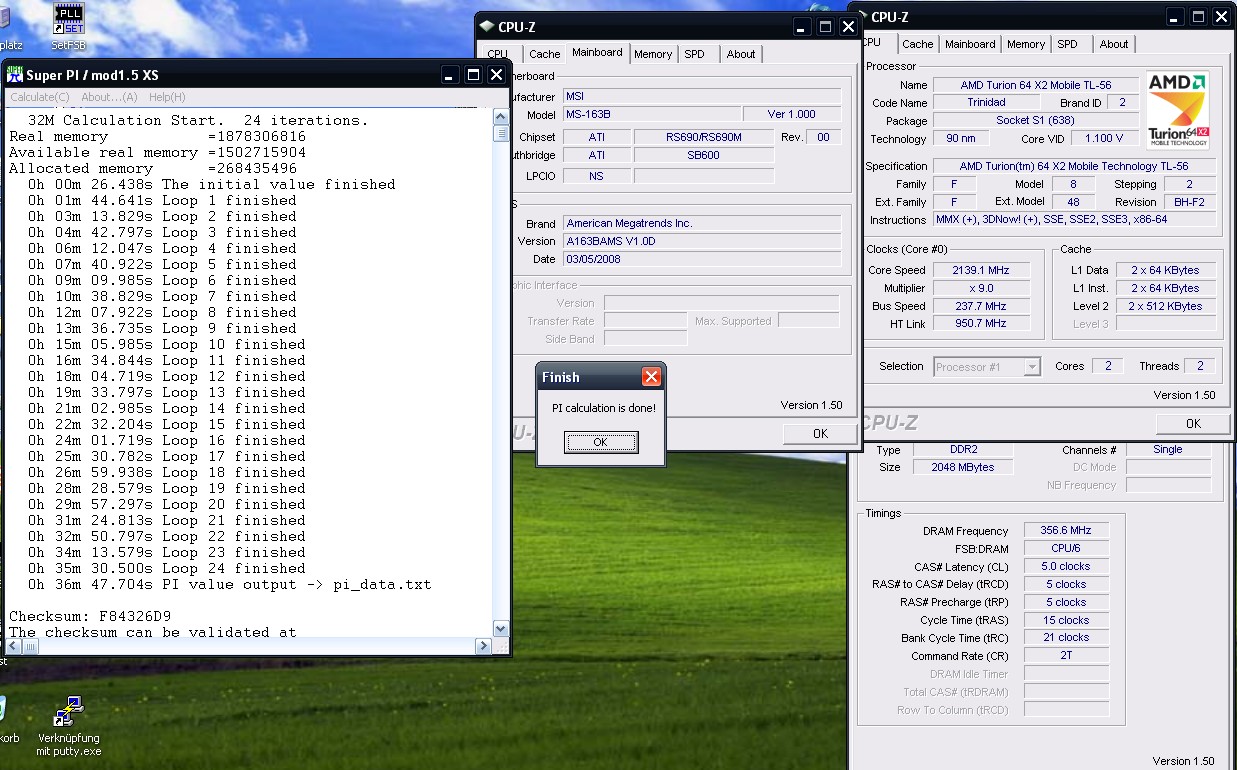Click the Chipset value RS690/RS690M

click(704, 137)
